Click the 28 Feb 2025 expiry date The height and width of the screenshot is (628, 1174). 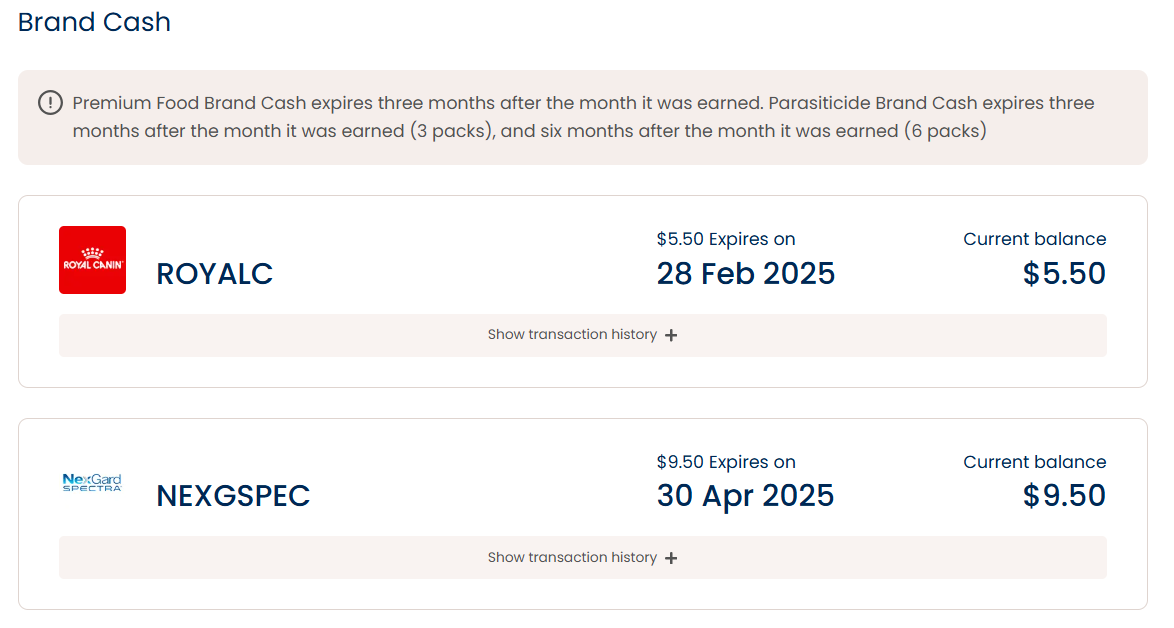point(746,274)
